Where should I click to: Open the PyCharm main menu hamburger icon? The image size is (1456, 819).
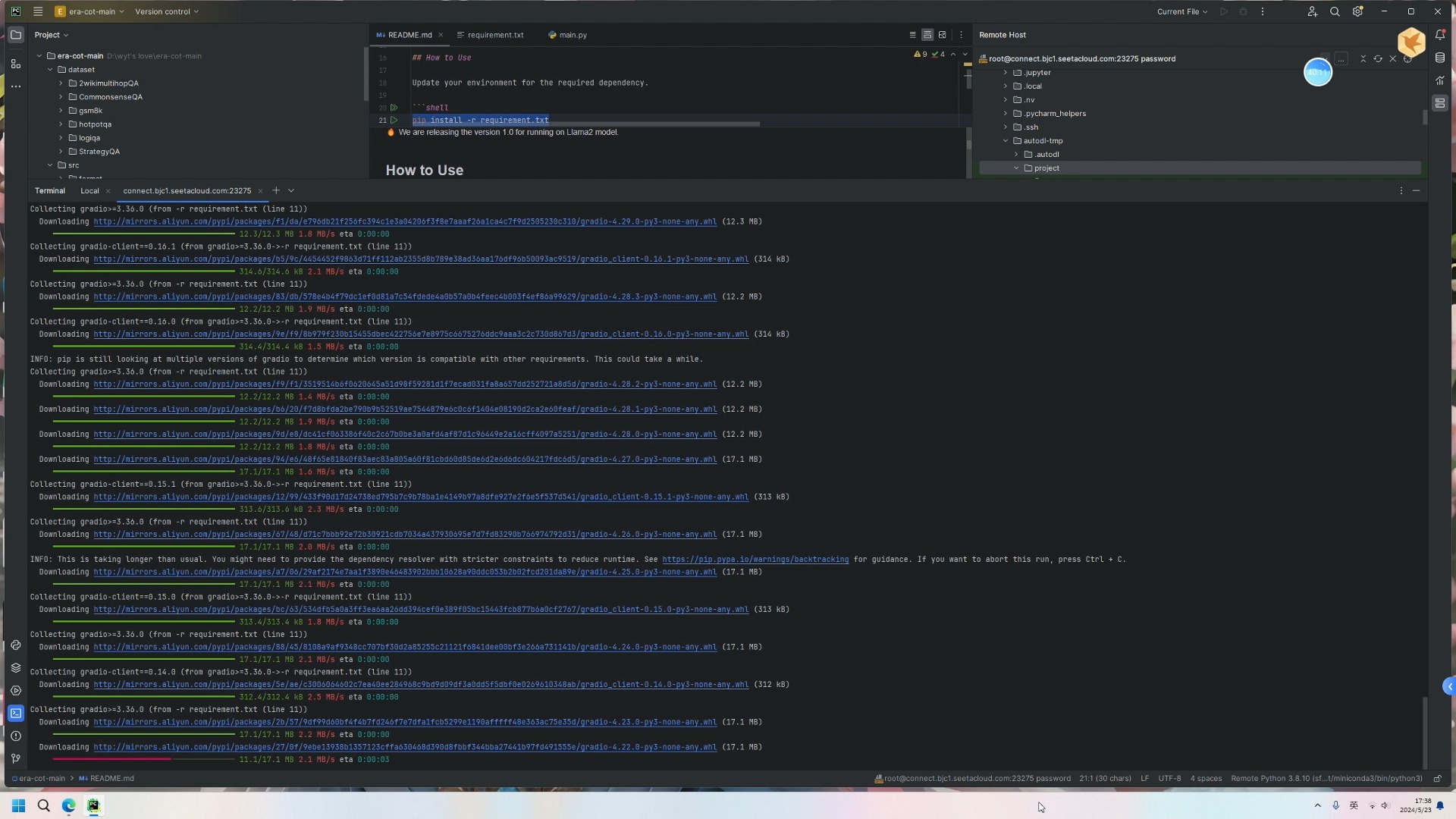pyautogui.click(x=38, y=11)
